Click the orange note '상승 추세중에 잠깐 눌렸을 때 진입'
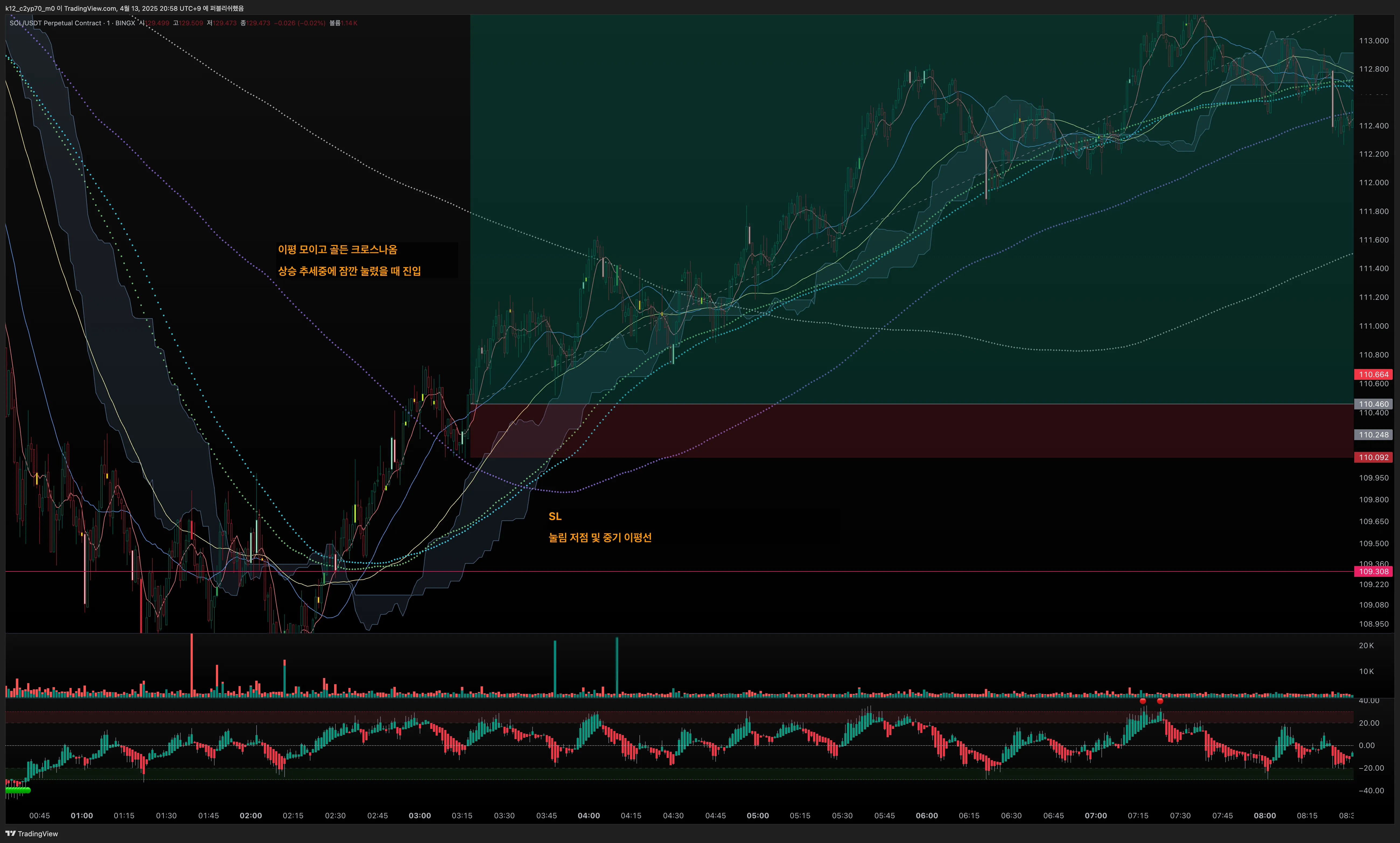This screenshot has height=843, width=1400. (x=349, y=271)
